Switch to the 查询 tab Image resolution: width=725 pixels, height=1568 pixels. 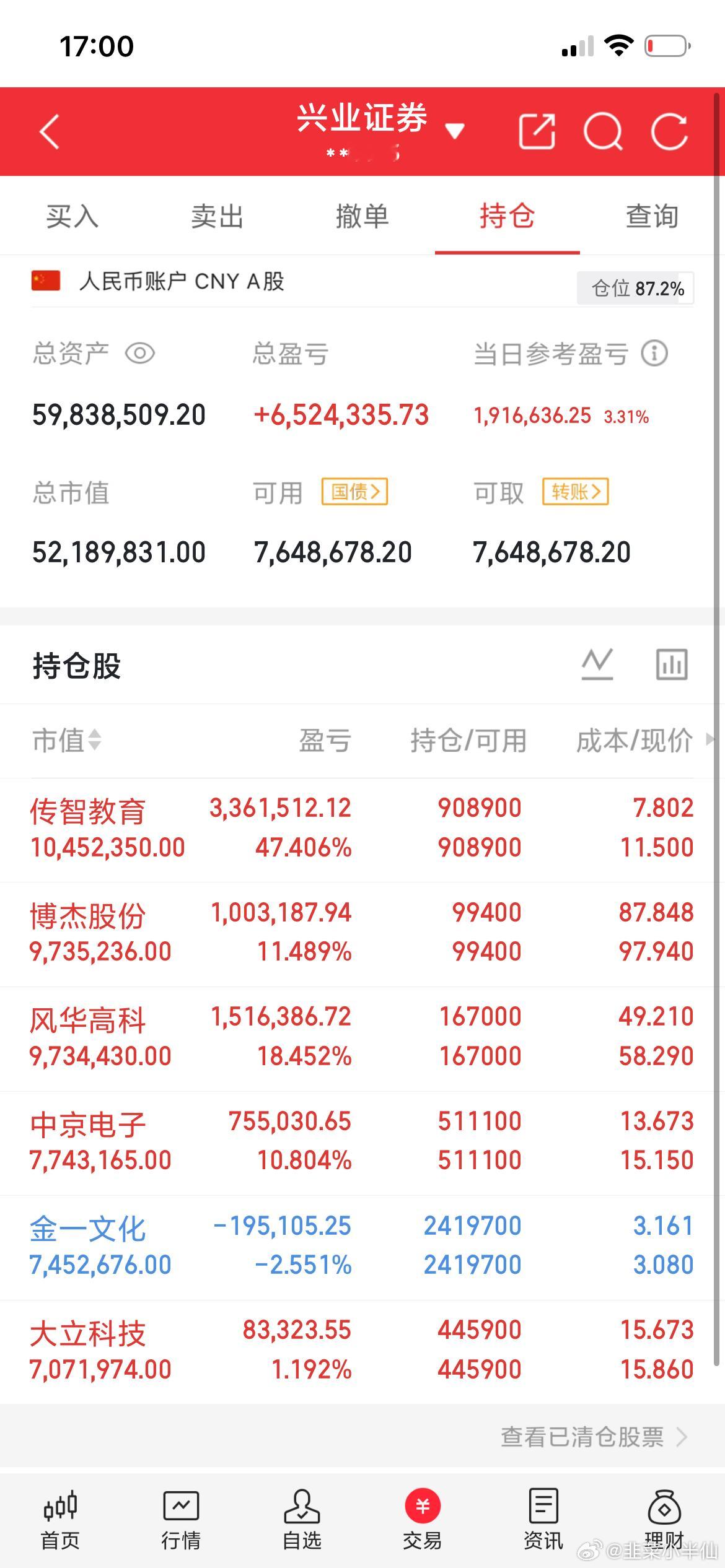tap(652, 217)
